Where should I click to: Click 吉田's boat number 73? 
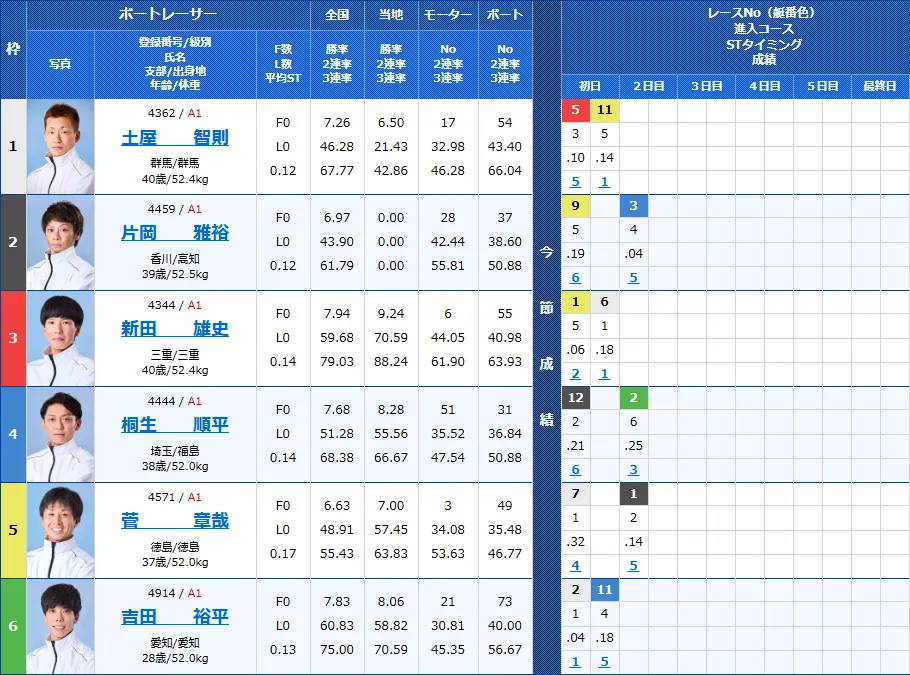click(x=505, y=602)
